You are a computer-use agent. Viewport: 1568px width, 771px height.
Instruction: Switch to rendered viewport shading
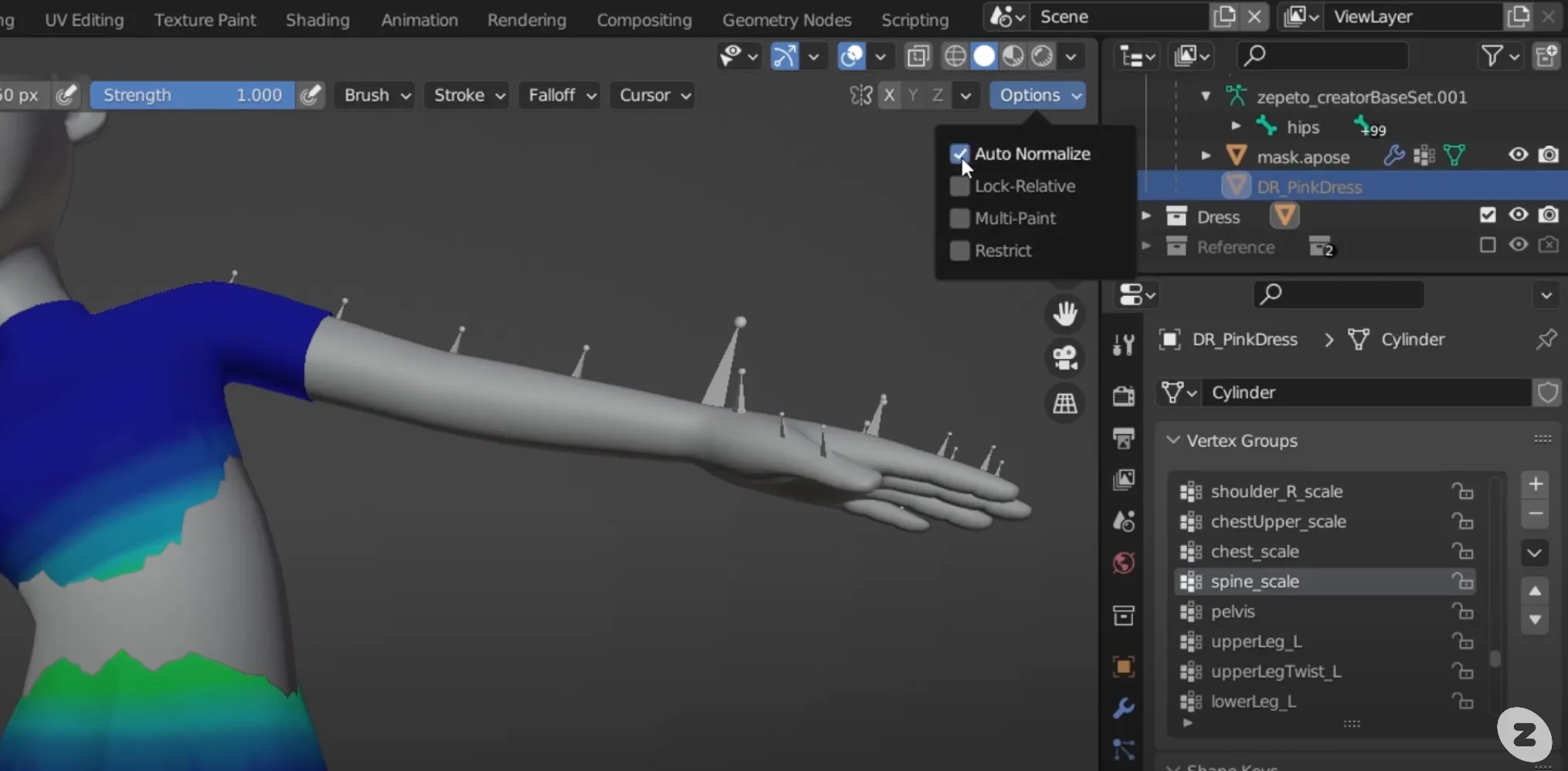coord(1042,56)
